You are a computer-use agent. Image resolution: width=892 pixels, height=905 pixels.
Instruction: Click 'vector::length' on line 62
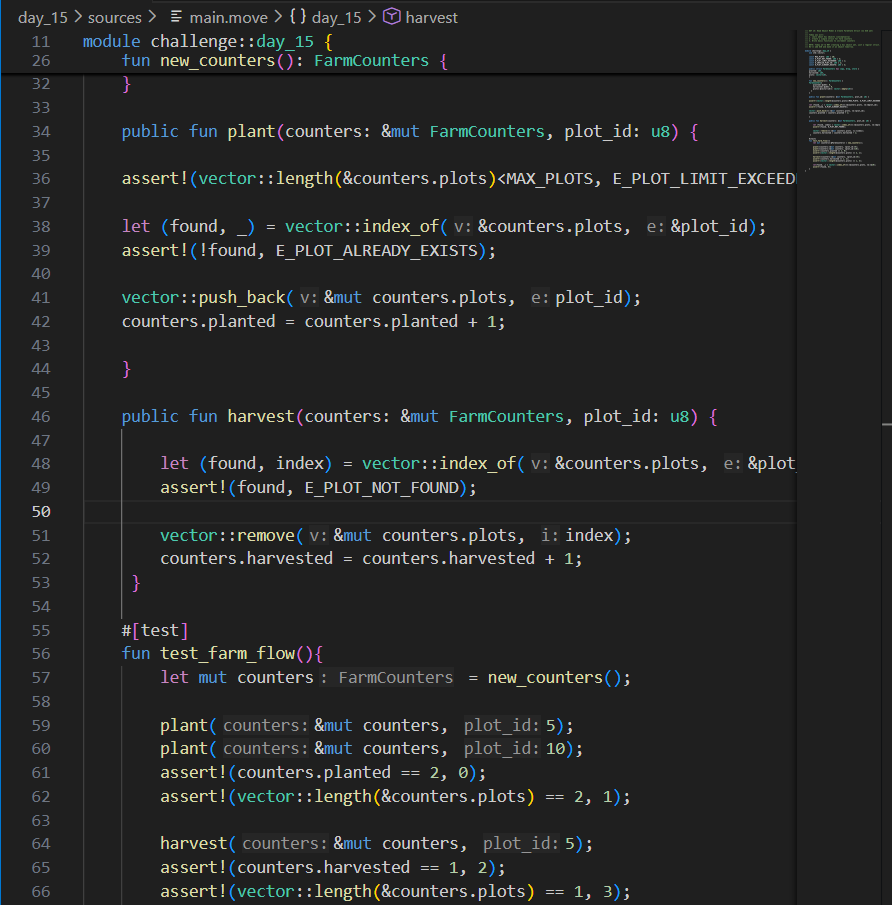[x=304, y=796]
